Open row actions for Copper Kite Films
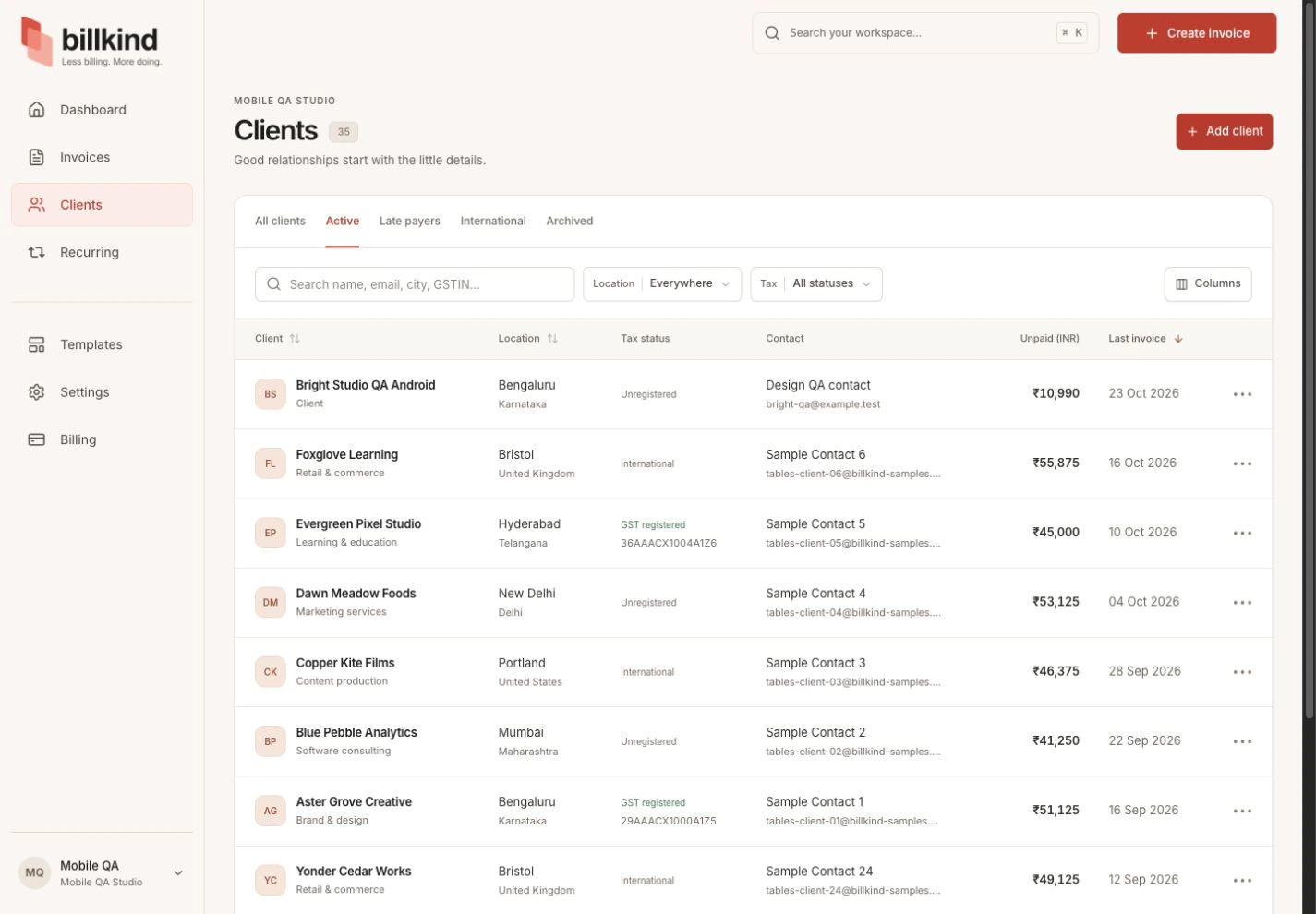This screenshot has height=914, width=1316. (1242, 672)
